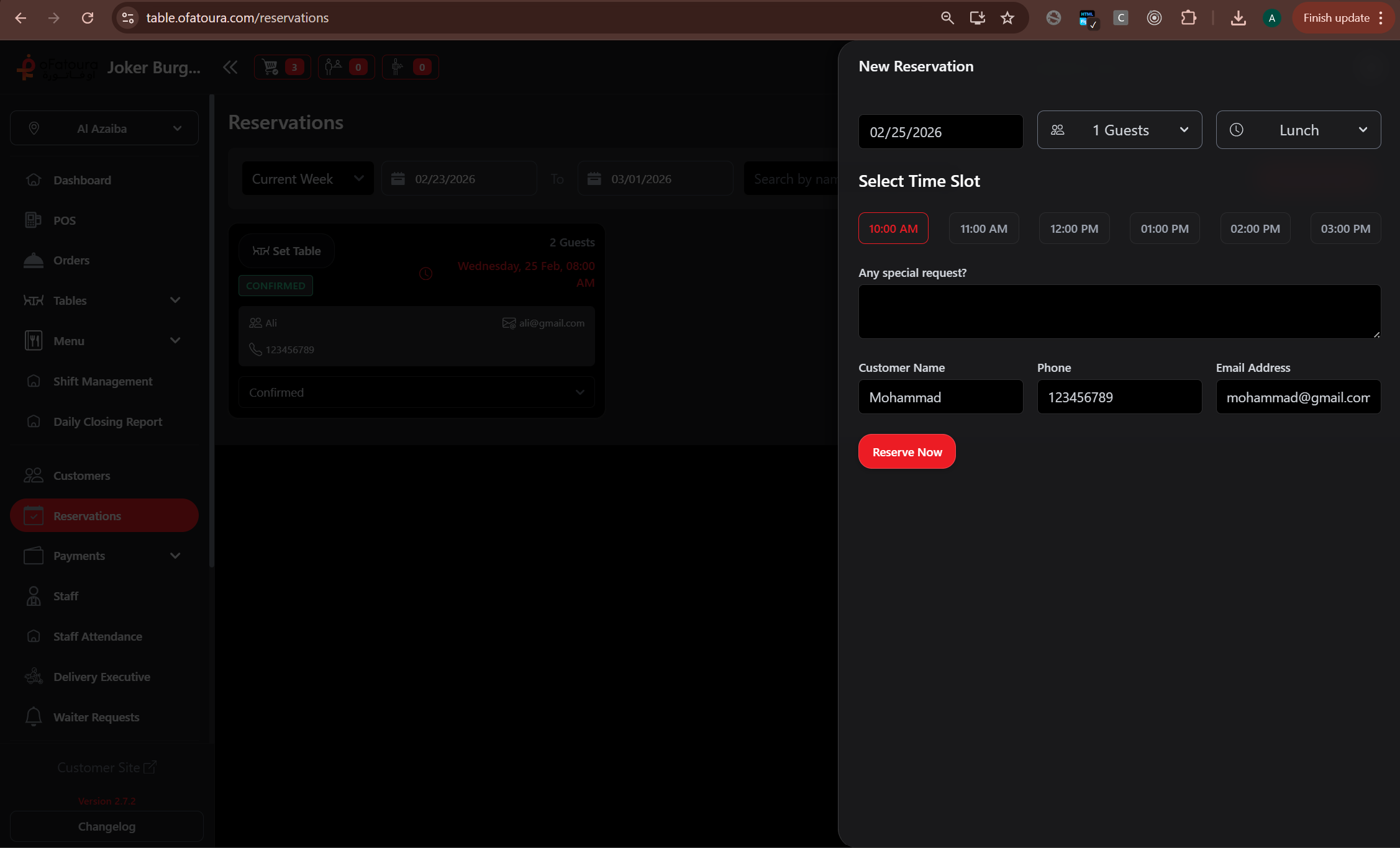This screenshot has height=848, width=1400.
Task: Select the 11:00 AM time slot
Action: point(983,228)
